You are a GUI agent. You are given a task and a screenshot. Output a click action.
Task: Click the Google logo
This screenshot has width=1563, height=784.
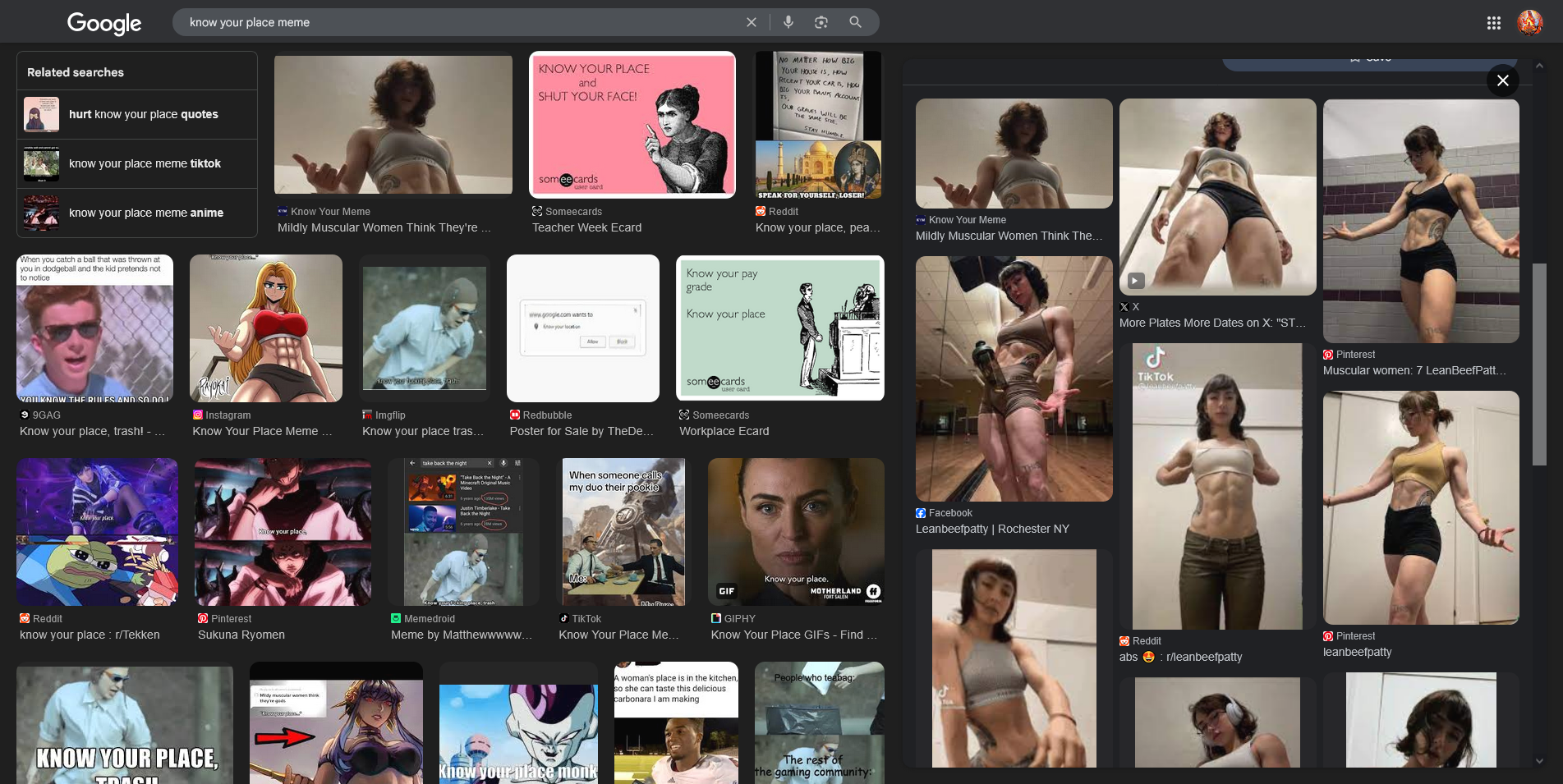point(104,23)
